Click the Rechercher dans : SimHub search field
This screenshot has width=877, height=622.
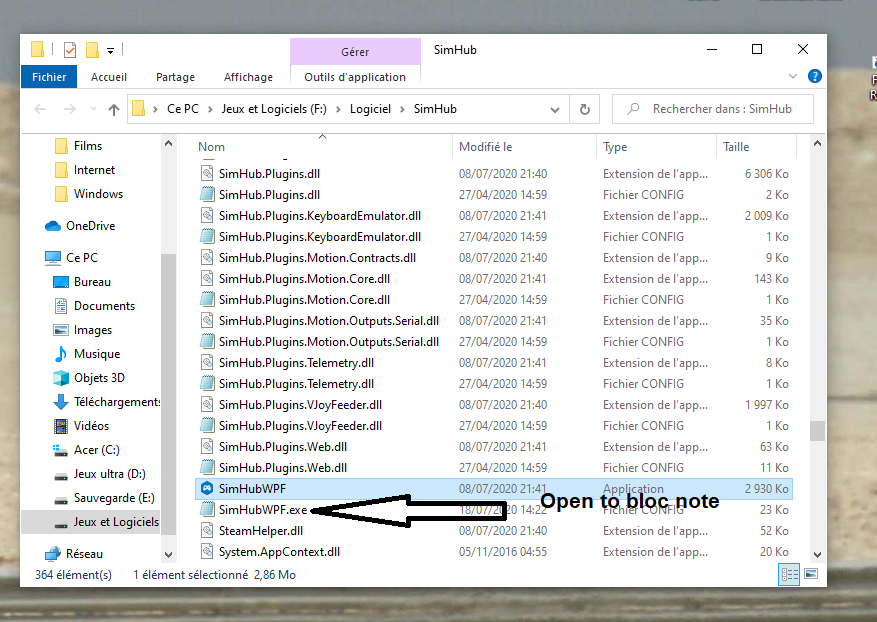pos(713,109)
